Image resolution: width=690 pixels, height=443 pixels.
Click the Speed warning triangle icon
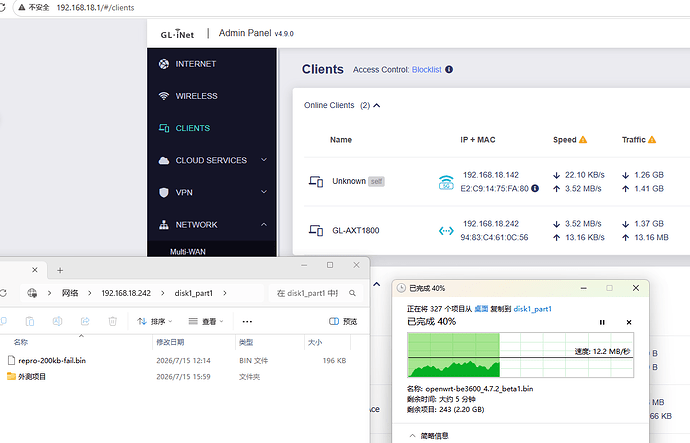tap(583, 139)
